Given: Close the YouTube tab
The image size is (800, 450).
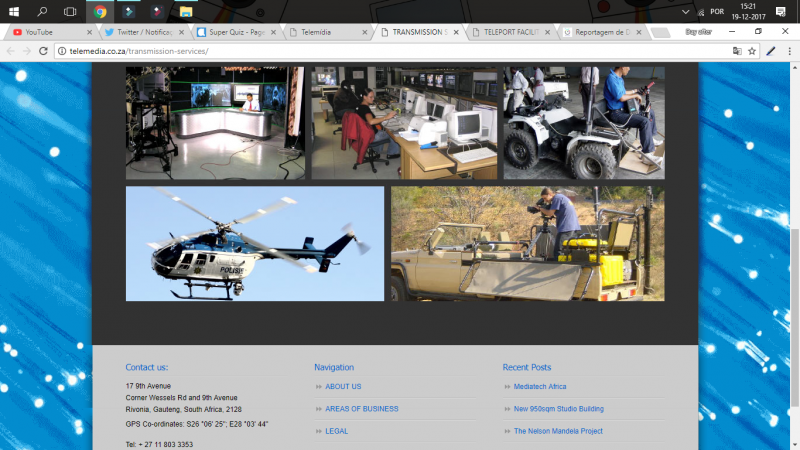Looking at the screenshot, I should tap(90, 32).
